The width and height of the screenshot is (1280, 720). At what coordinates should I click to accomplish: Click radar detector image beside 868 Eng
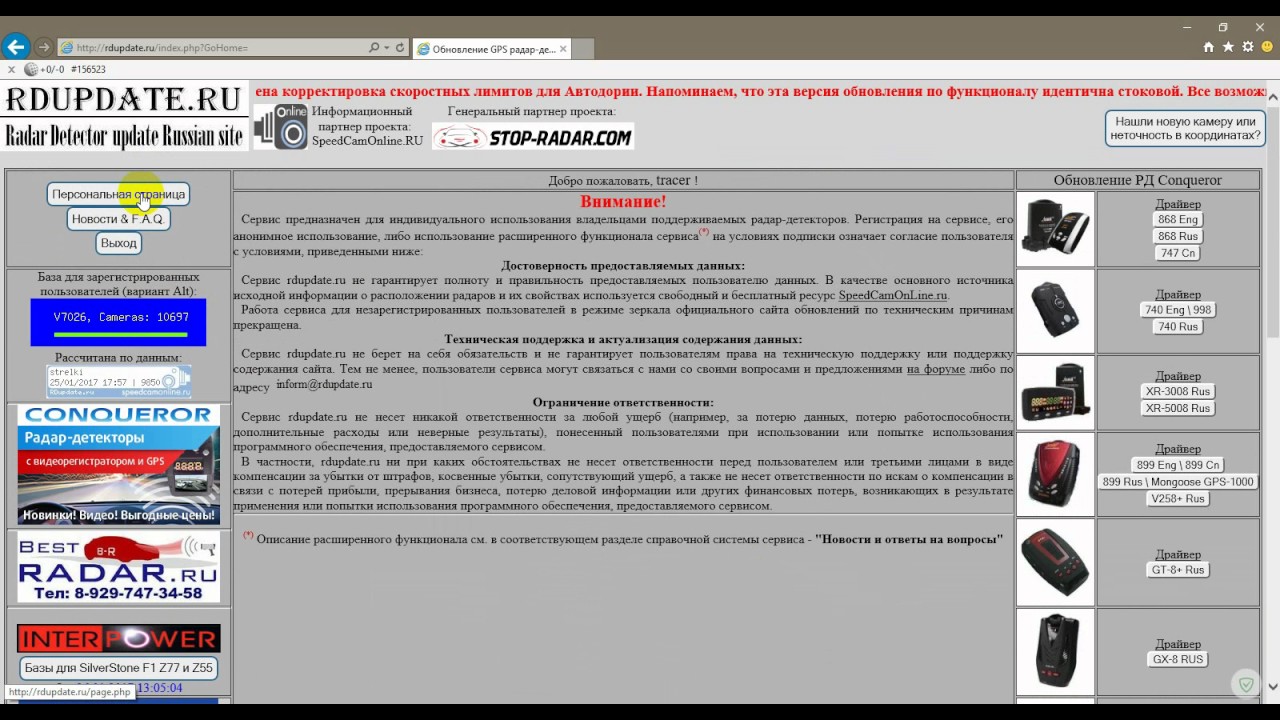(x=1055, y=229)
